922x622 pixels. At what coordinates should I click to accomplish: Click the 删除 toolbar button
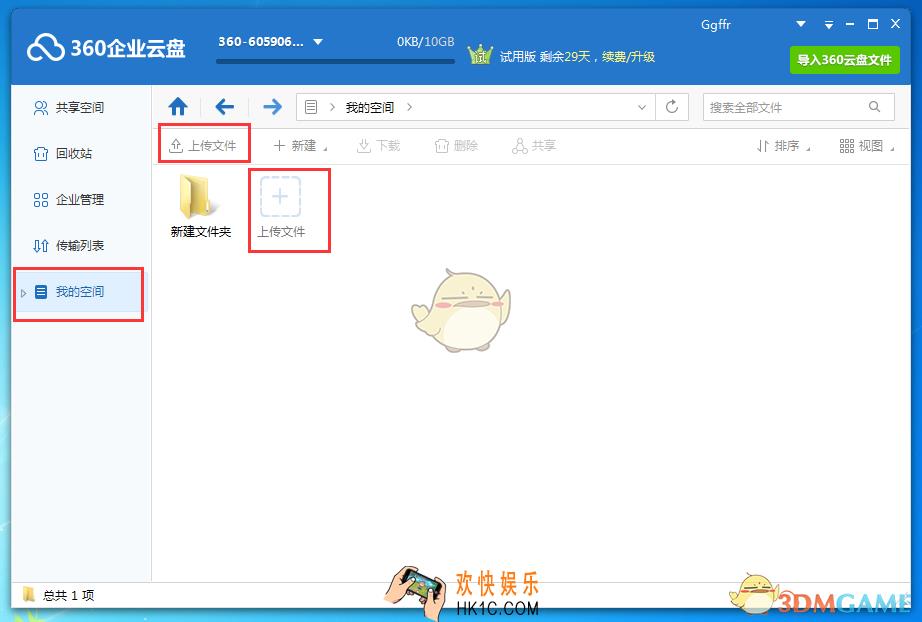[x=456, y=146]
